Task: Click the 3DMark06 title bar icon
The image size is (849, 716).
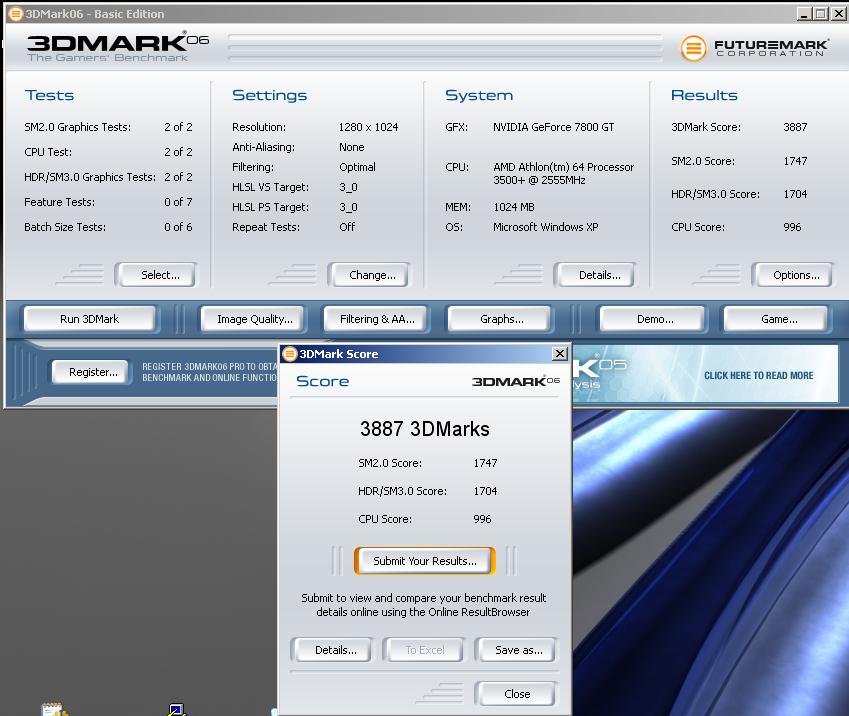Action: pos(16,14)
